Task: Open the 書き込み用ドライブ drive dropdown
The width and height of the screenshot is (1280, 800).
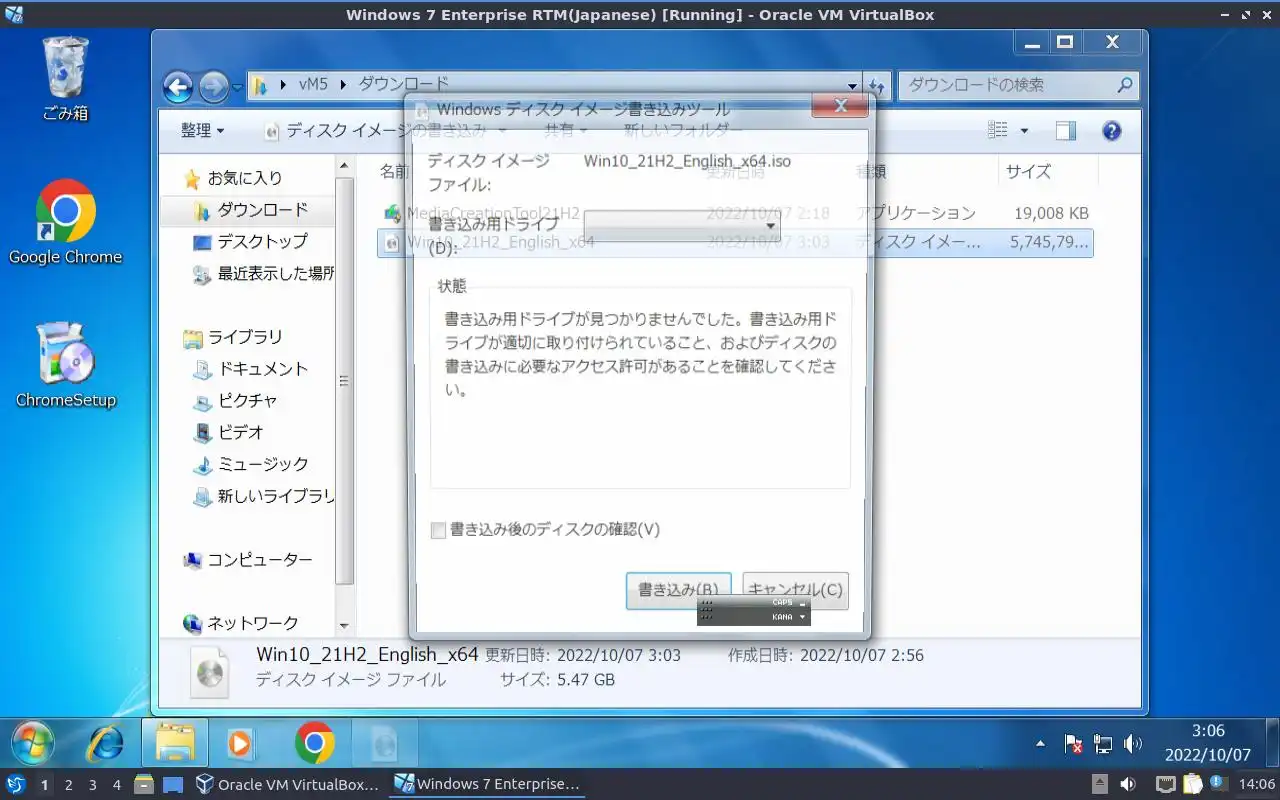Action: tap(682, 225)
